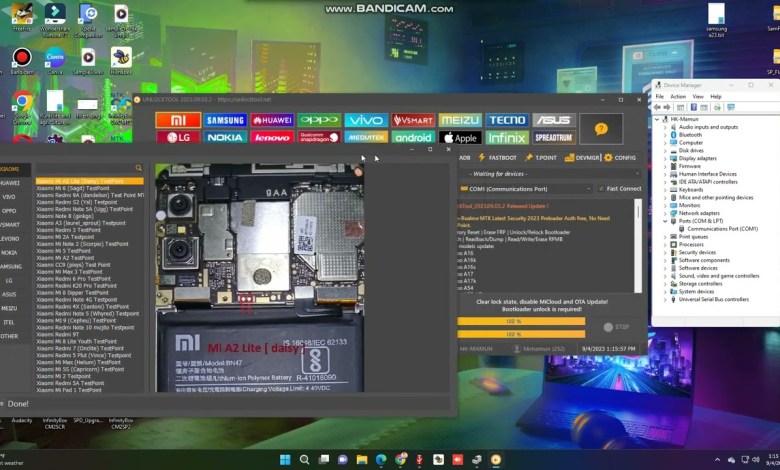
Task: Switch to the DEVMGR tab
Action: [582, 158]
